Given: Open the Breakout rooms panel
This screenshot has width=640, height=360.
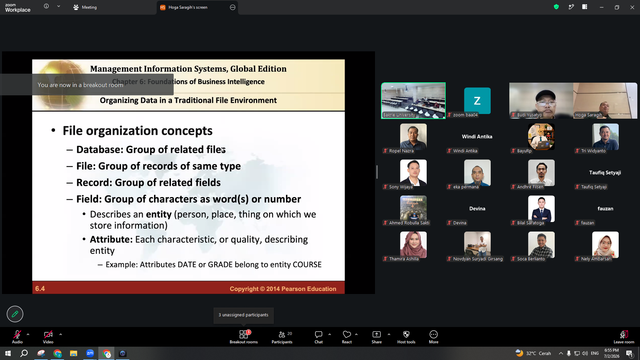Looking at the screenshot, I should (x=244, y=337).
